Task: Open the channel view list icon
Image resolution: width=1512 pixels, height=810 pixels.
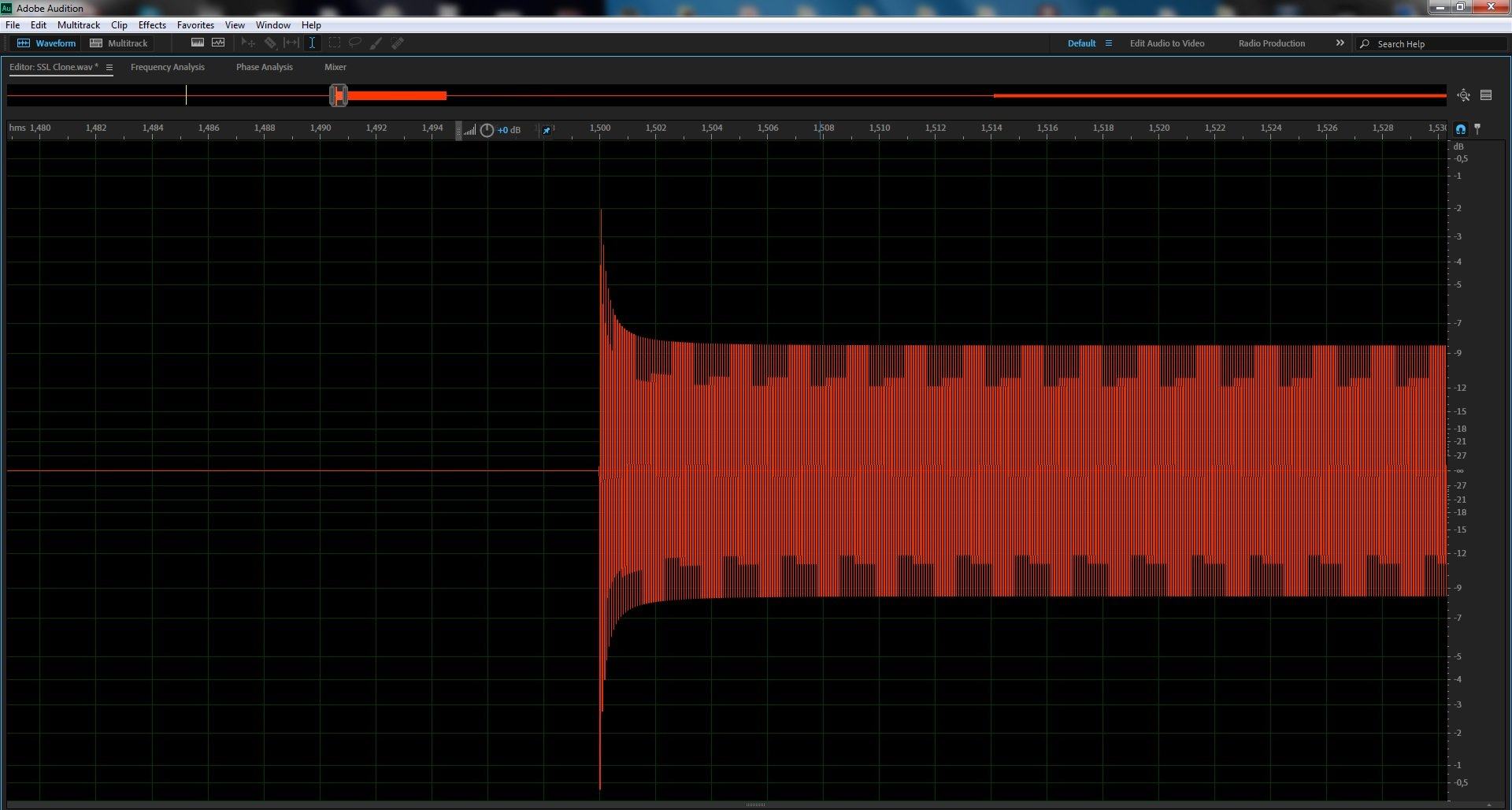Action: 1486,95
